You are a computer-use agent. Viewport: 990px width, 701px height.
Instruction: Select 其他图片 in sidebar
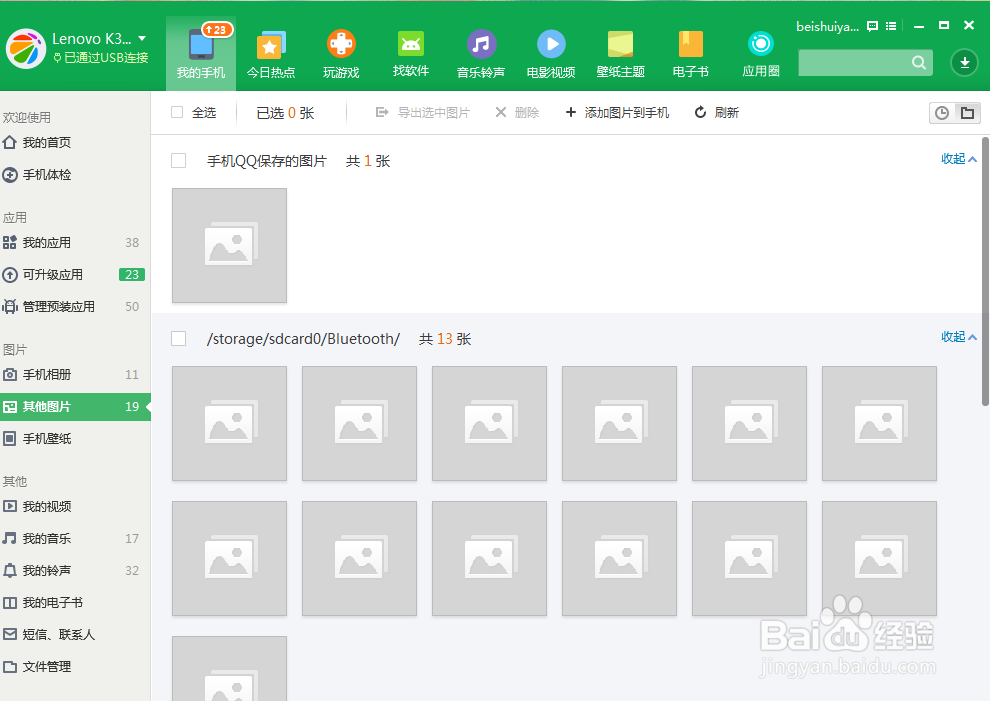75,407
